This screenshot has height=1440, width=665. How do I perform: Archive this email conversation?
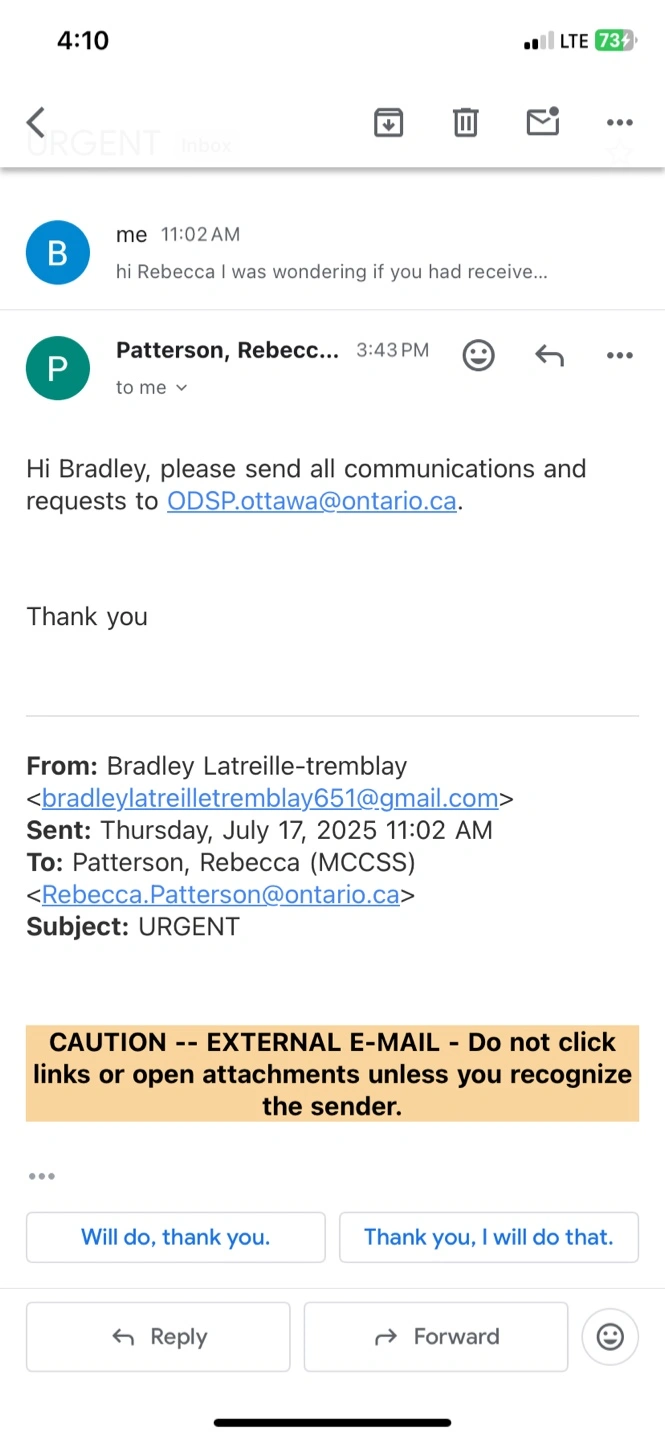(x=388, y=123)
